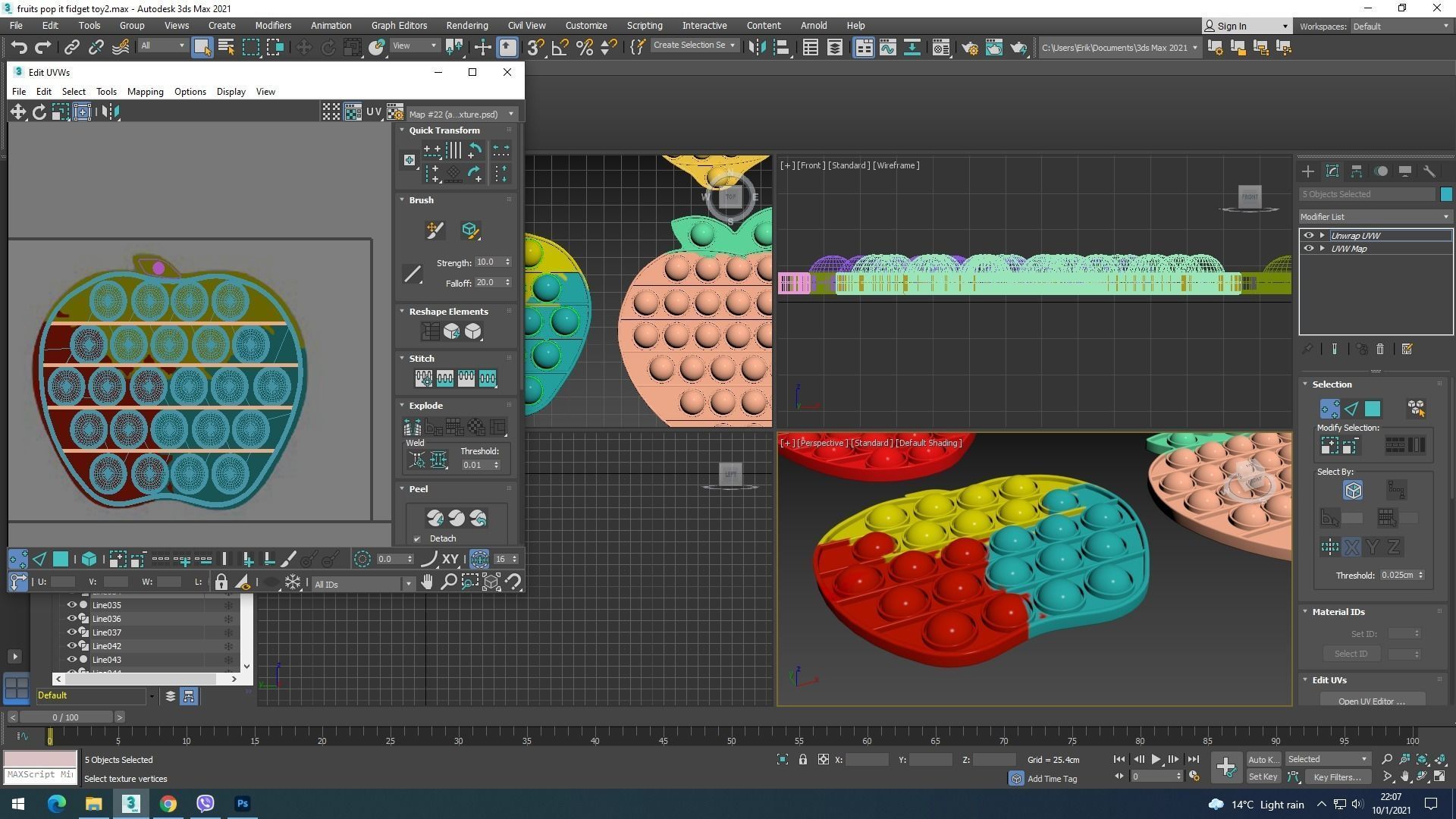Hide the Unwrap UVW modifier eye
The height and width of the screenshot is (819, 1456).
[1308, 236]
